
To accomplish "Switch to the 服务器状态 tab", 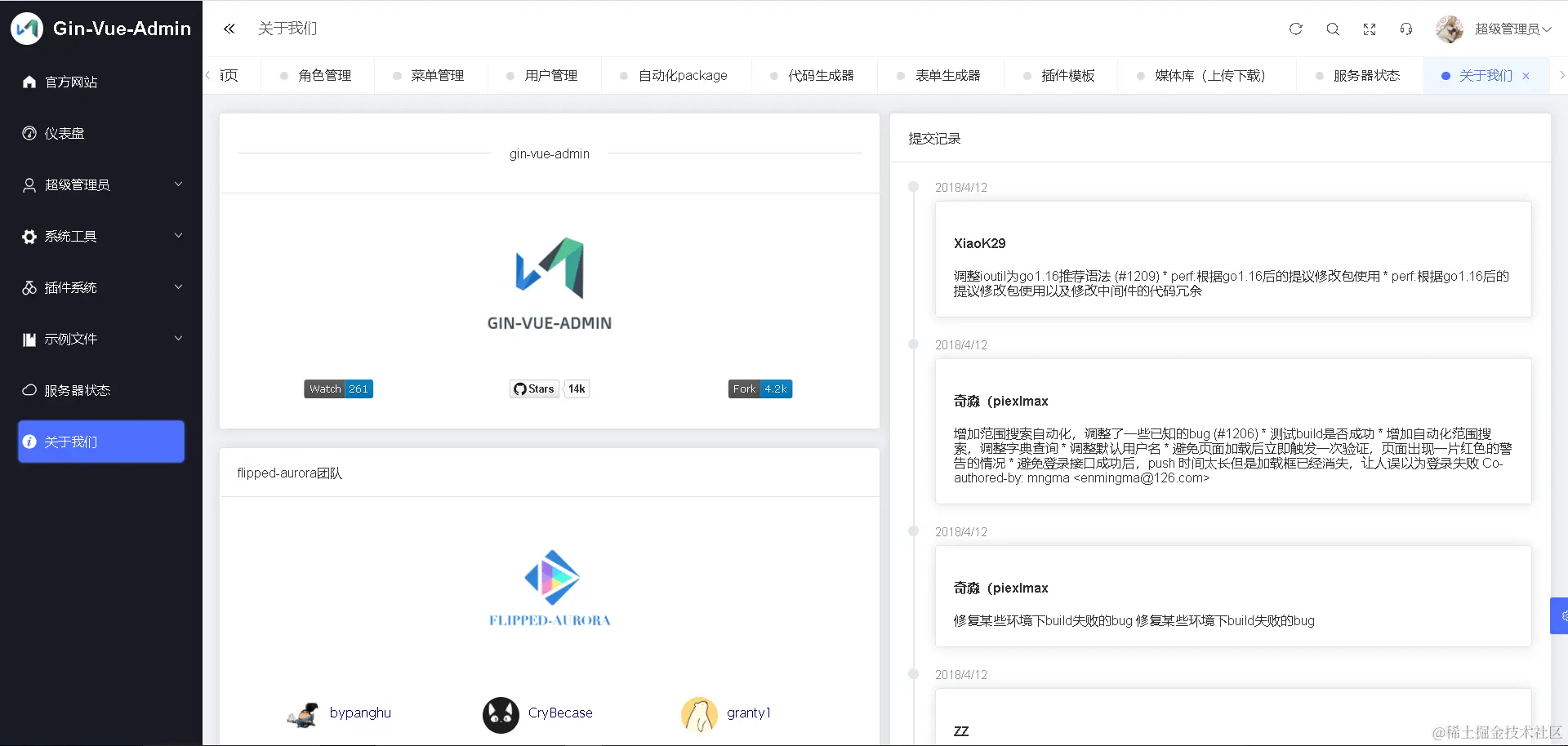I will tap(1359, 76).
